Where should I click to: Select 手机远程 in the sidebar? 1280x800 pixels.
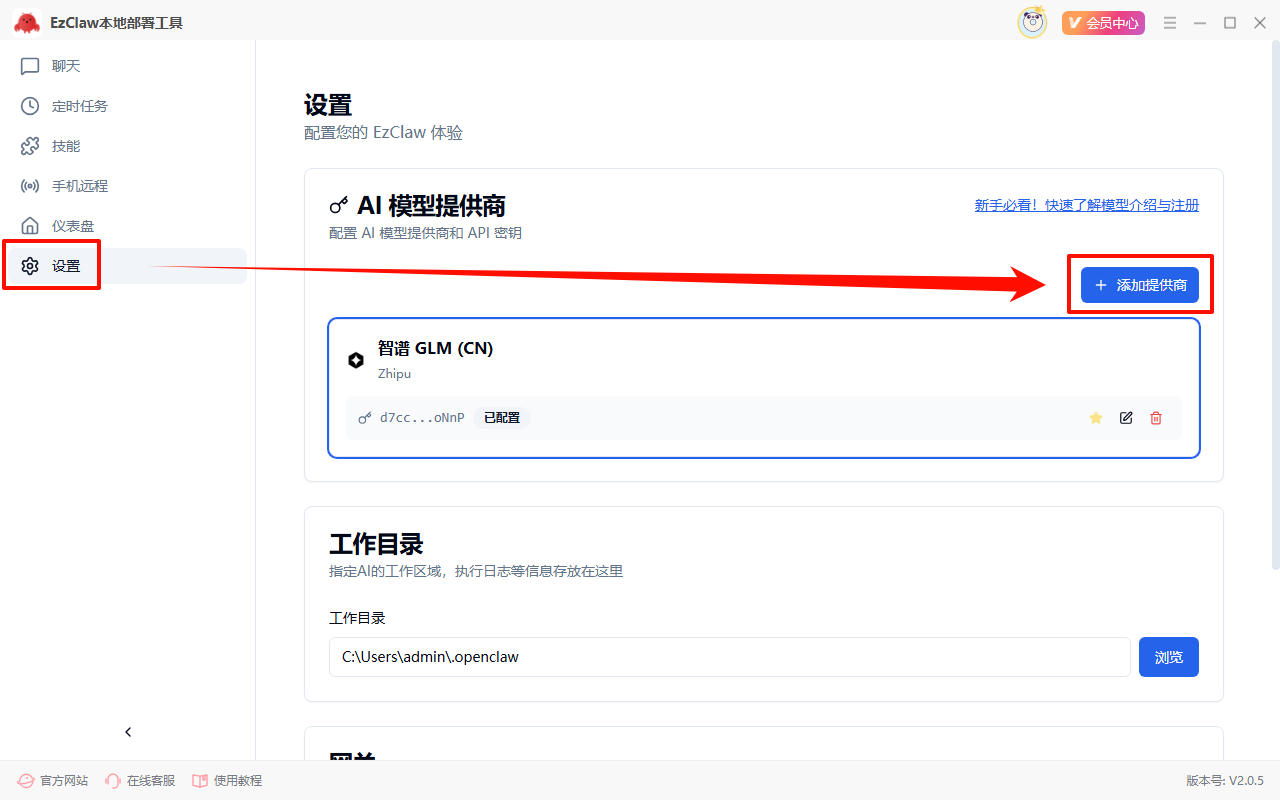[79, 186]
